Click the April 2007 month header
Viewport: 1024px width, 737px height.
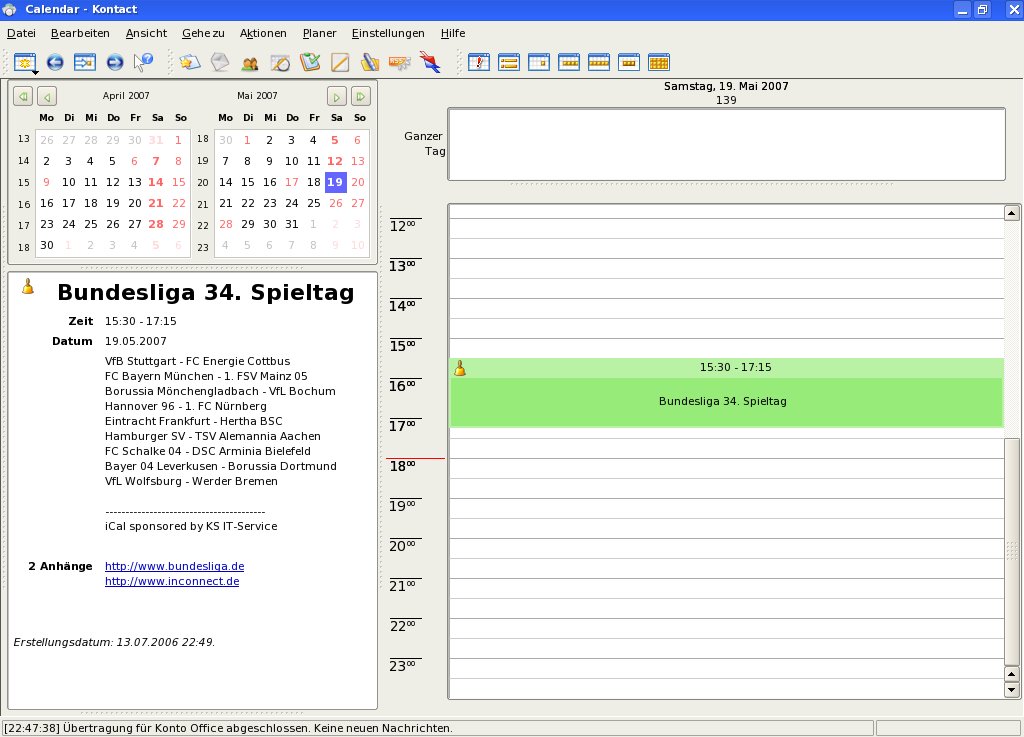pyautogui.click(x=126, y=95)
